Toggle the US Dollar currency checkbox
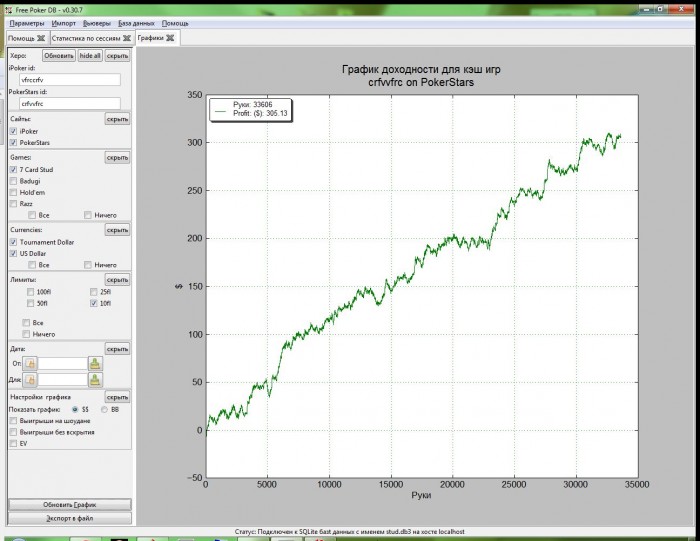This screenshot has width=700, height=541. coord(13,254)
